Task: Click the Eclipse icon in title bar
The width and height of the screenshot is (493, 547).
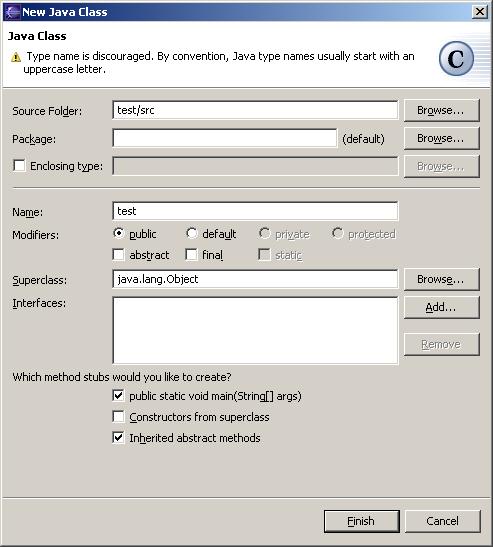Action: coord(12,12)
